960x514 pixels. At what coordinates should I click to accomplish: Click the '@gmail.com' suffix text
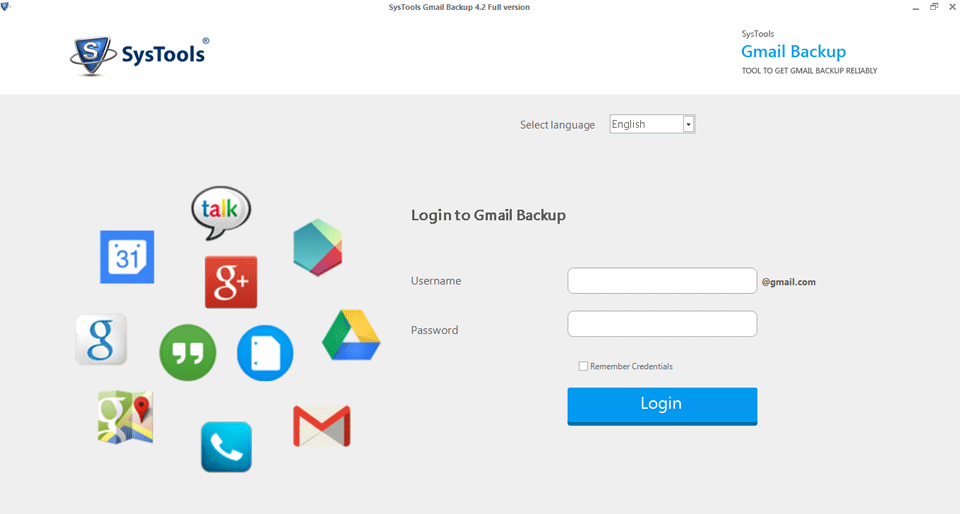[x=789, y=282]
